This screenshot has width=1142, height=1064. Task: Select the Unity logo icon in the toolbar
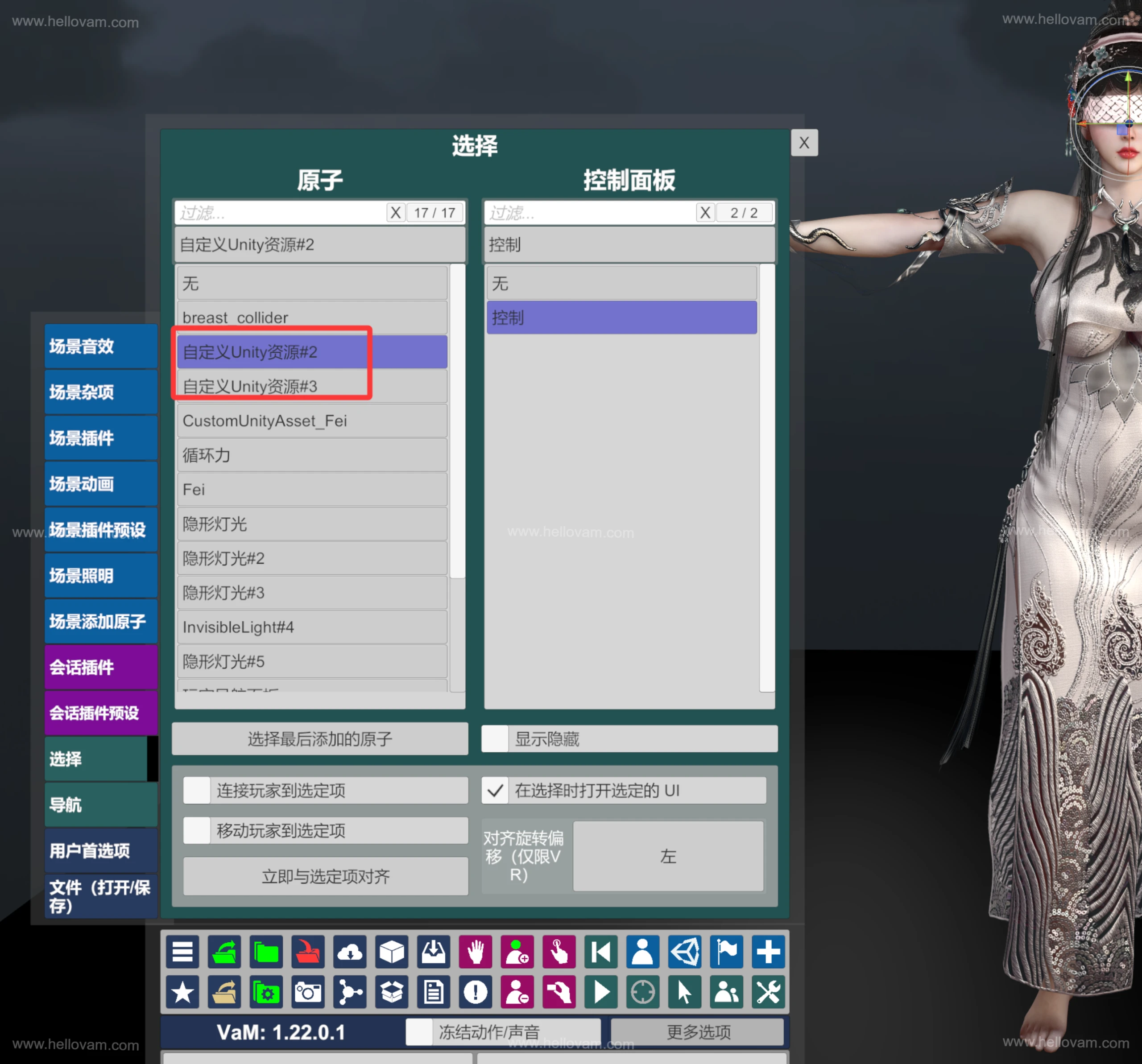685,952
